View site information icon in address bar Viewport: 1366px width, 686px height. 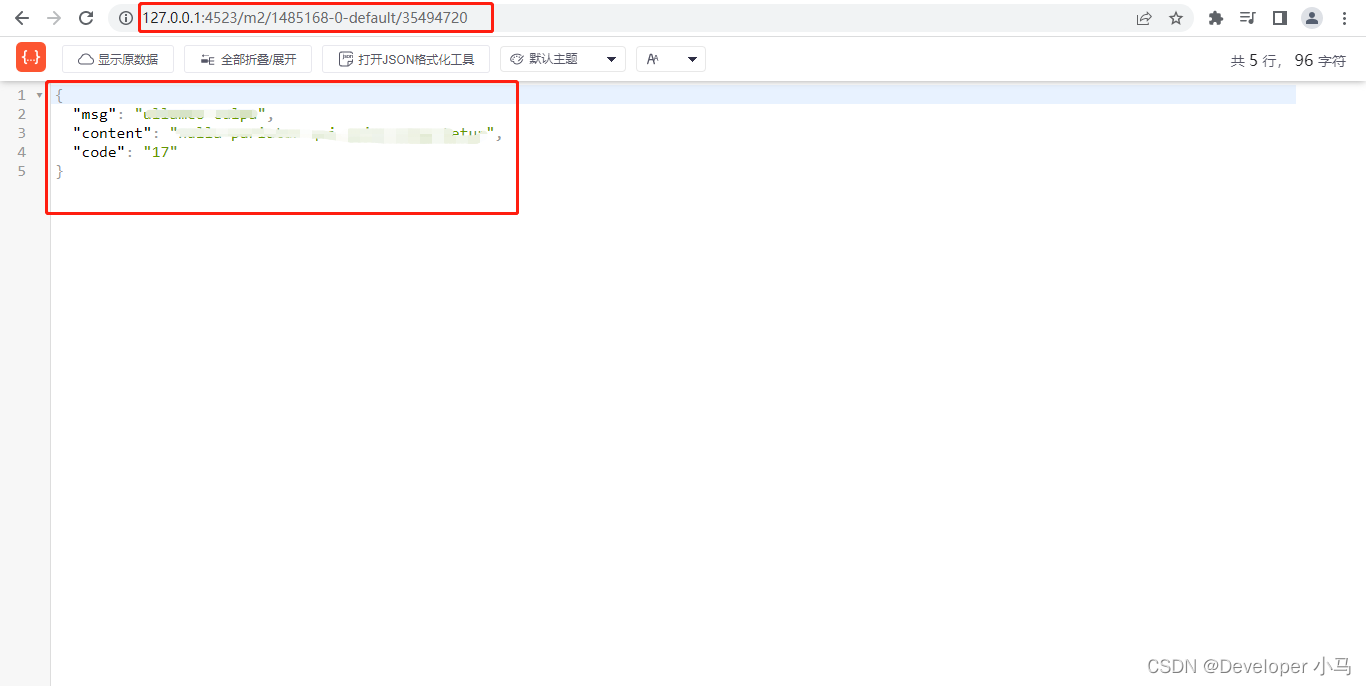click(x=125, y=18)
